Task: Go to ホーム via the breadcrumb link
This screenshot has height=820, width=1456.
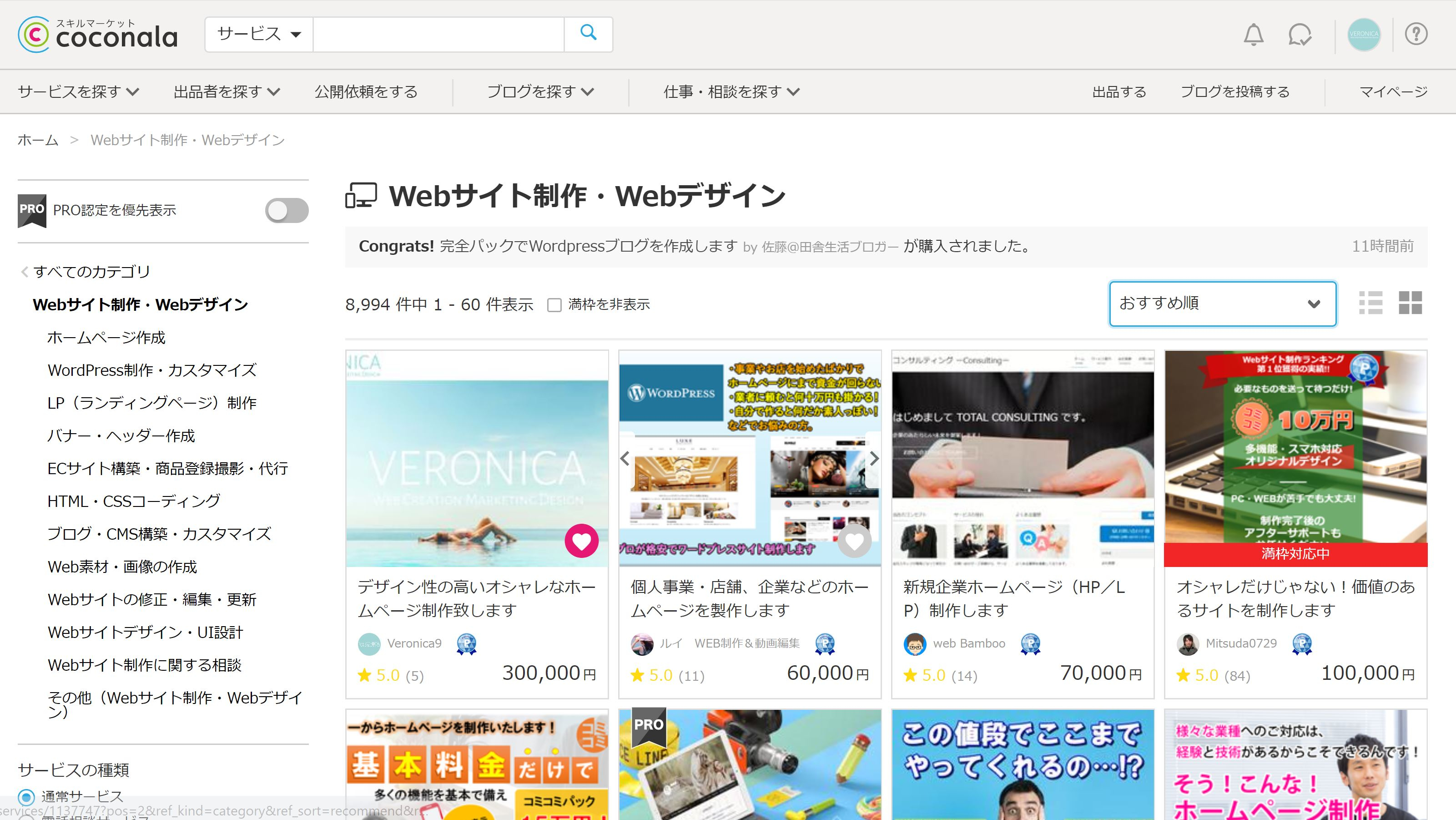Action: click(37, 140)
